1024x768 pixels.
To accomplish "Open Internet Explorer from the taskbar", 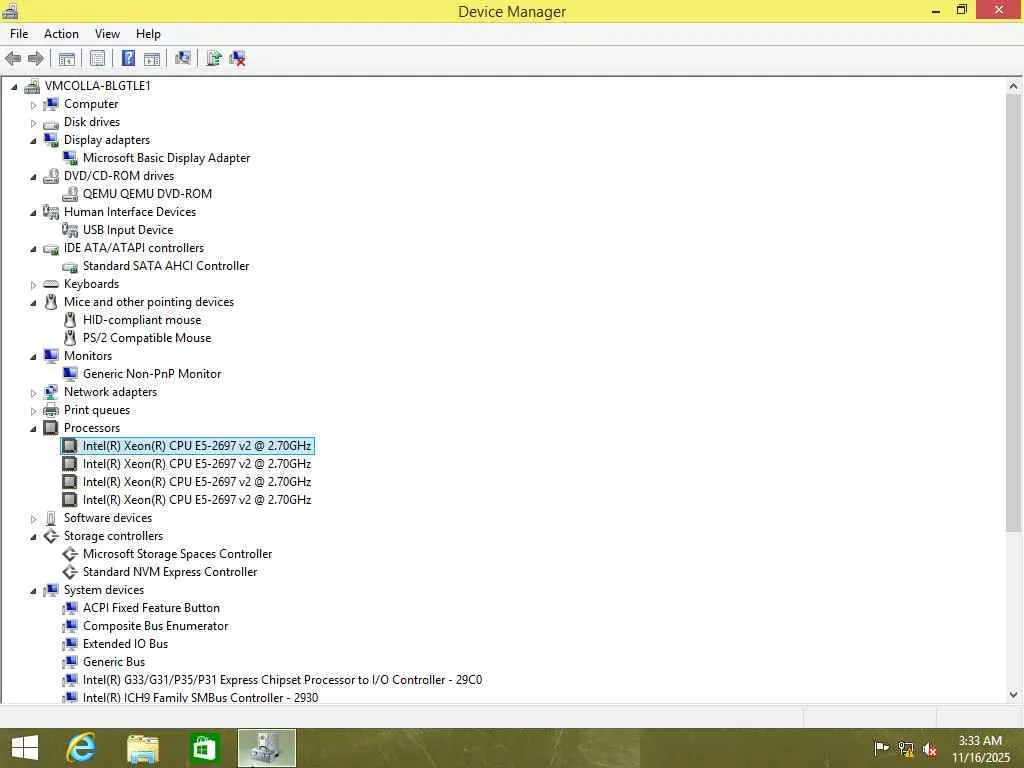I will [82, 748].
